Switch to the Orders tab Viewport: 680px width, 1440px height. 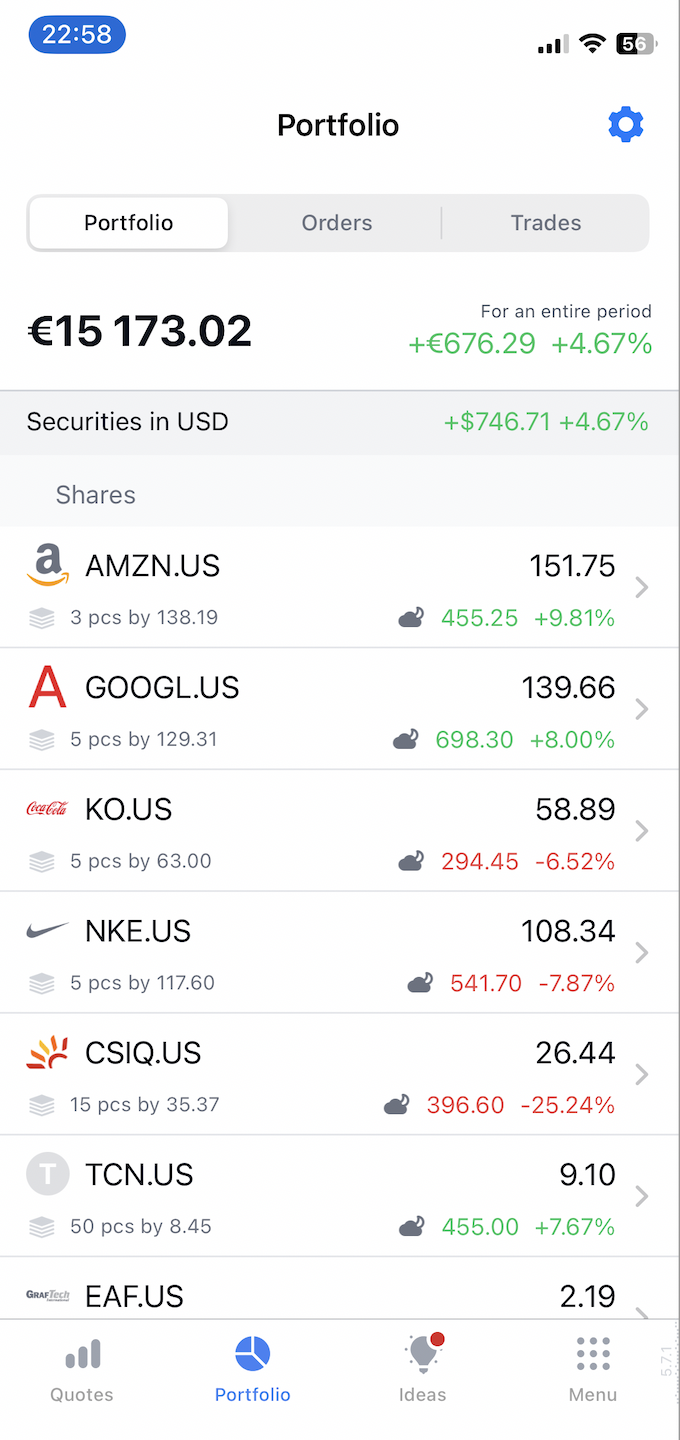point(337,223)
